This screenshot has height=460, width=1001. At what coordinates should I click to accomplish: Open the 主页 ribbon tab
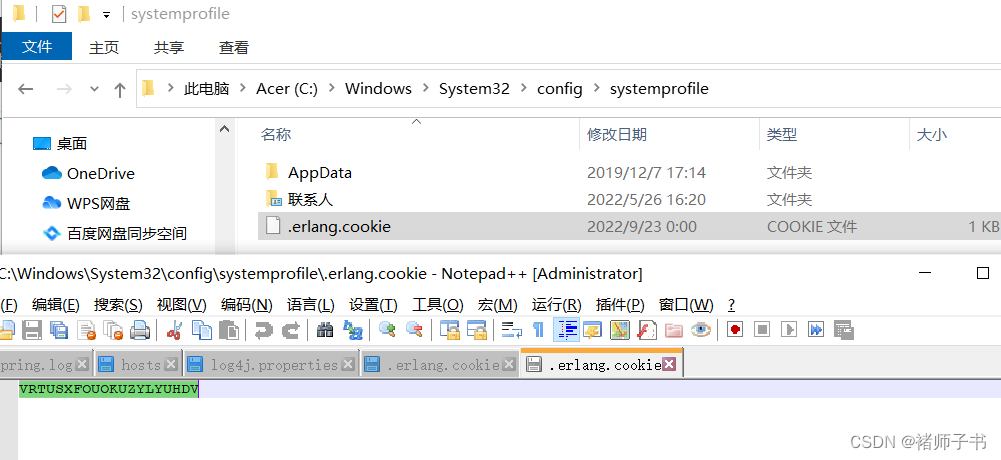[x=103, y=47]
